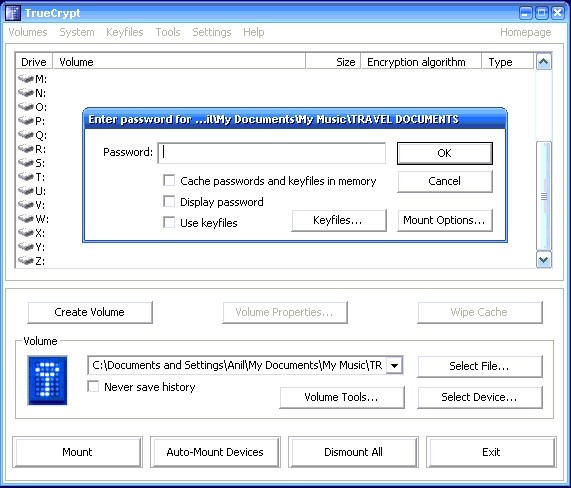
Task: Enable Cache passwords and keyfiles in memory
Action: (169, 181)
